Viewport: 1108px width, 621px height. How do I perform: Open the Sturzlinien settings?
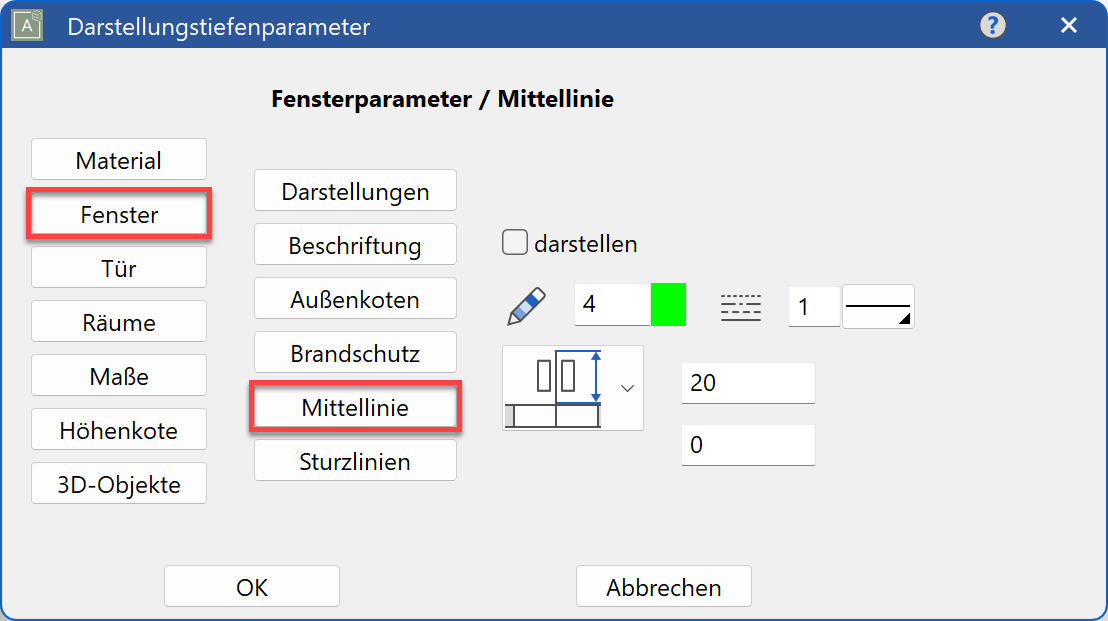pos(355,460)
